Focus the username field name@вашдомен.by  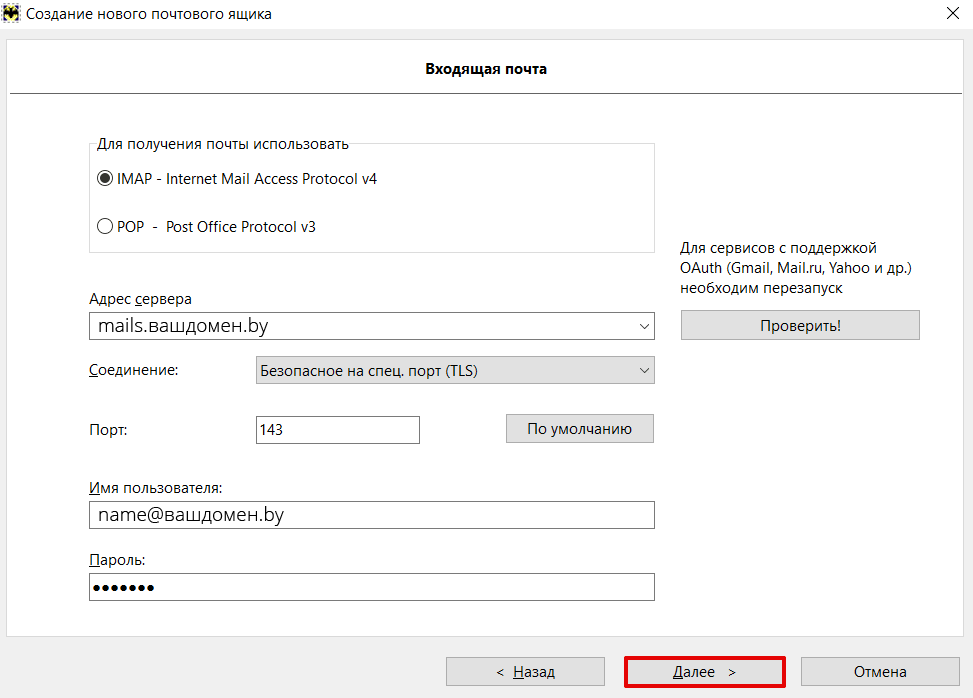[372, 515]
